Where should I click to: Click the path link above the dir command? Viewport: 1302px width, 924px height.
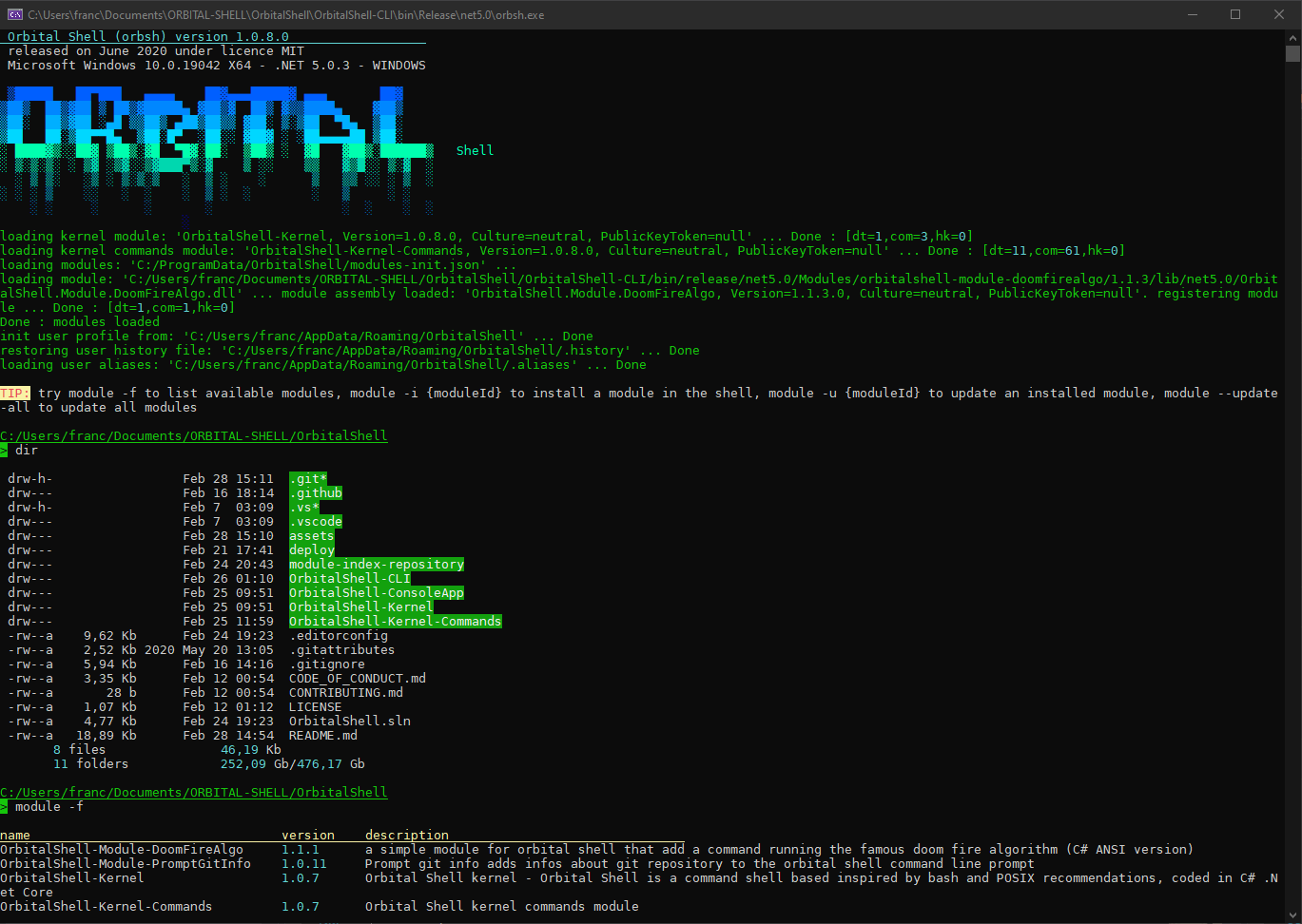point(194,435)
